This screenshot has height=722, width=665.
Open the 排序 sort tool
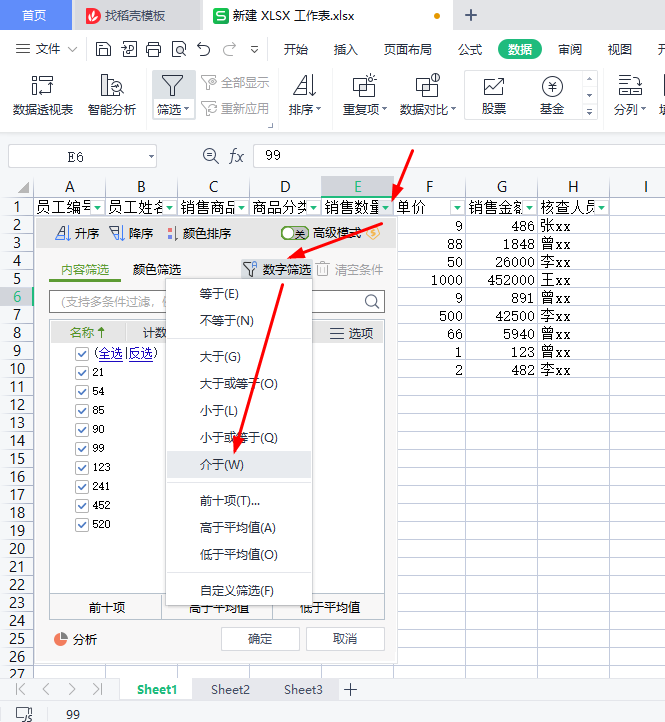(x=305, y=95)
